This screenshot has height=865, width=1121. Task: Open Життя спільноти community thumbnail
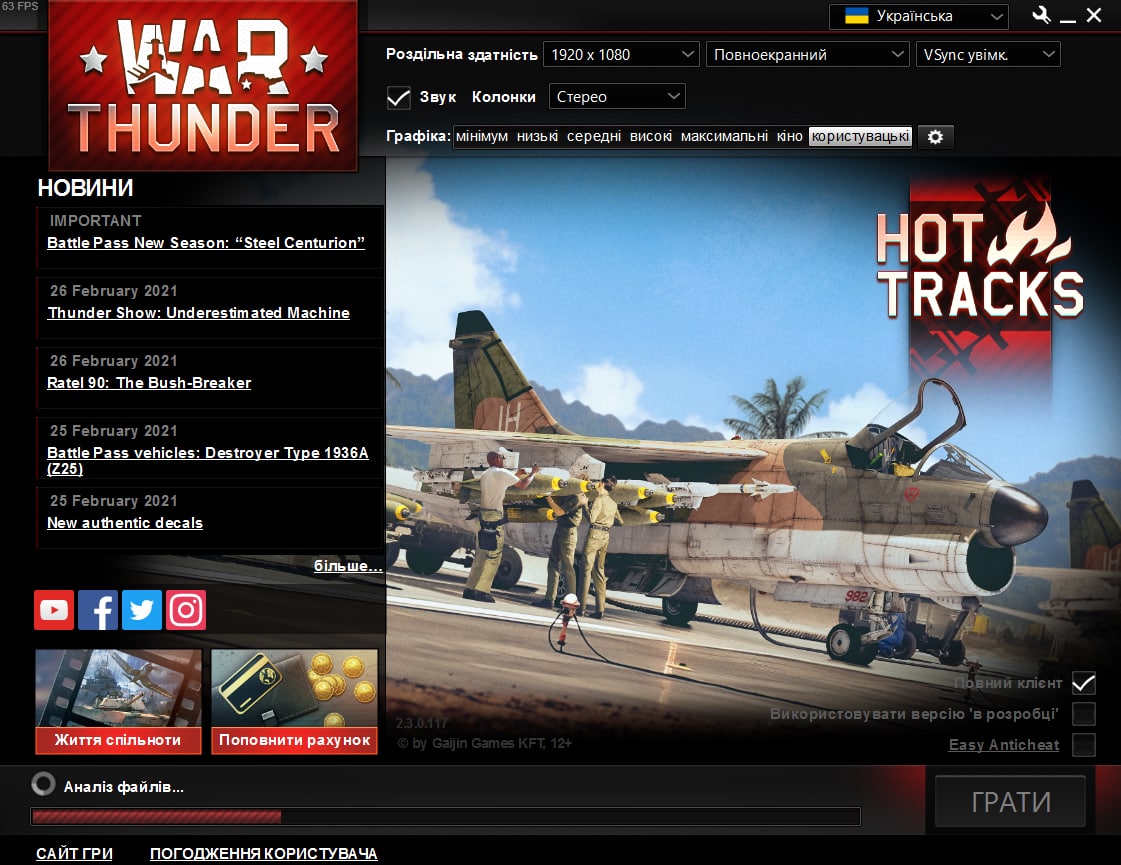point(118,701)
